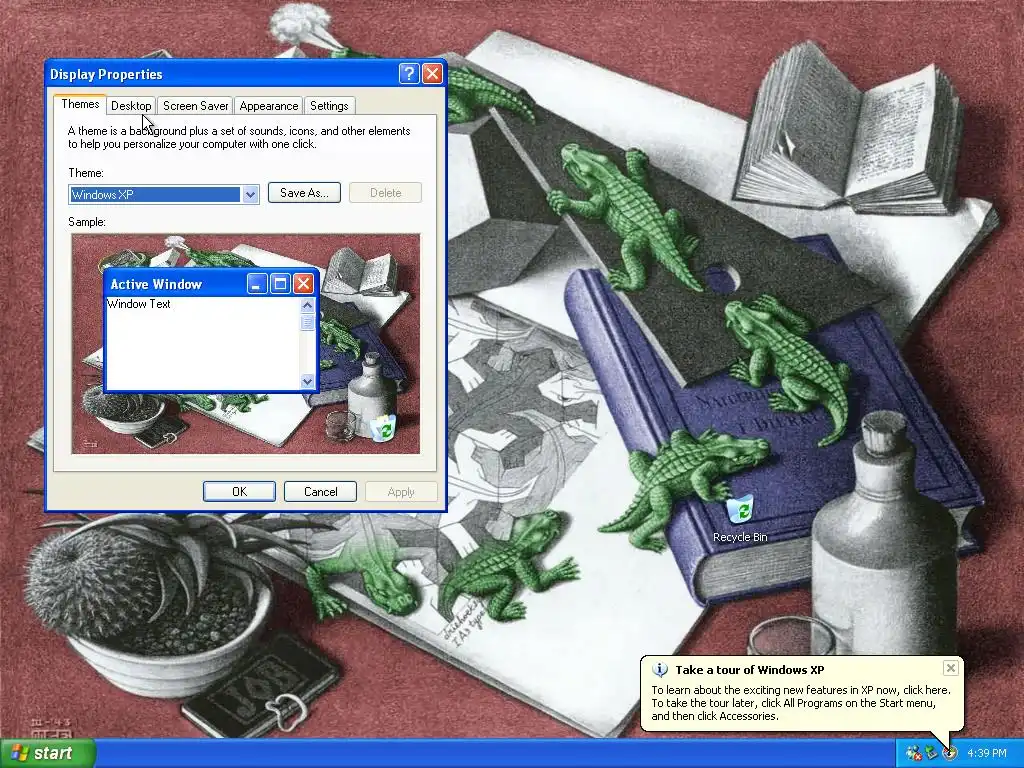Select the Recycle Bin desktop icon

point(740,519)
